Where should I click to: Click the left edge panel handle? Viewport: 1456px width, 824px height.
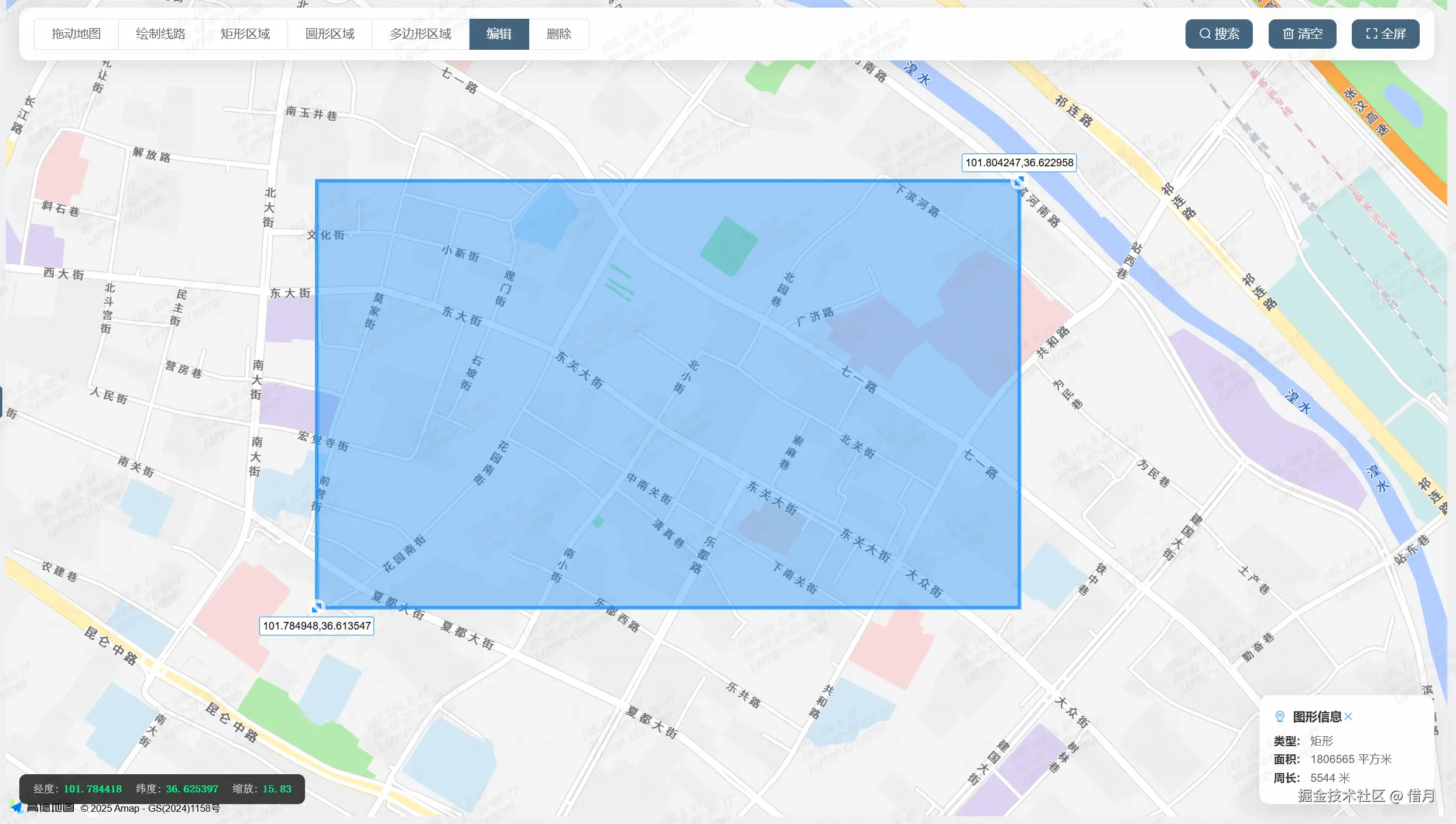tap(2, 402)
